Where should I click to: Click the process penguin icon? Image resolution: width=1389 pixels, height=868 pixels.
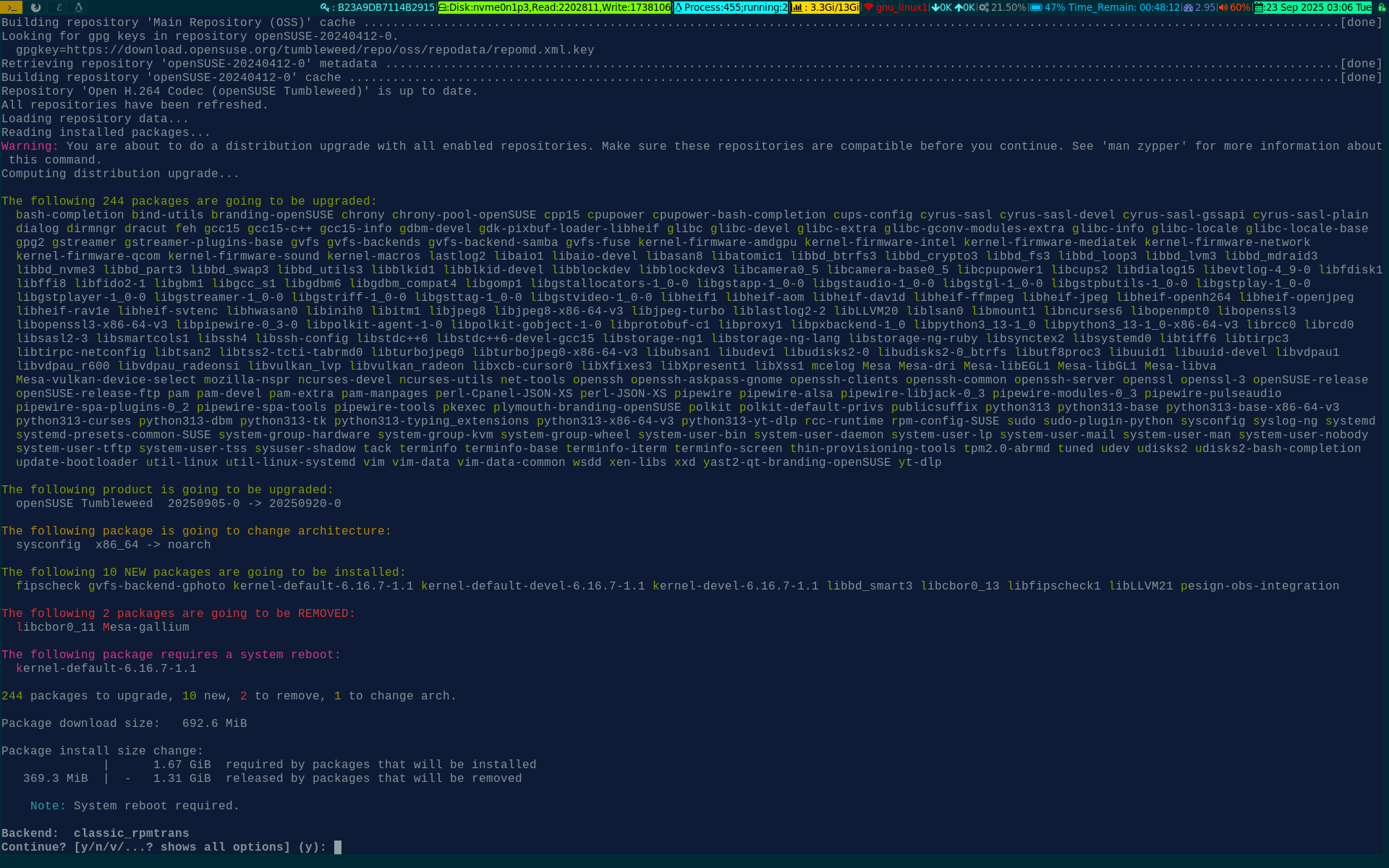pos(678,7)
